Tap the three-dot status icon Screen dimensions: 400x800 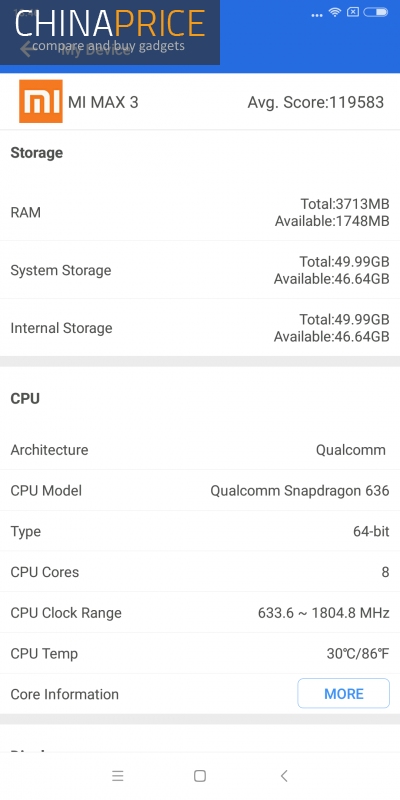pos(317,15)
